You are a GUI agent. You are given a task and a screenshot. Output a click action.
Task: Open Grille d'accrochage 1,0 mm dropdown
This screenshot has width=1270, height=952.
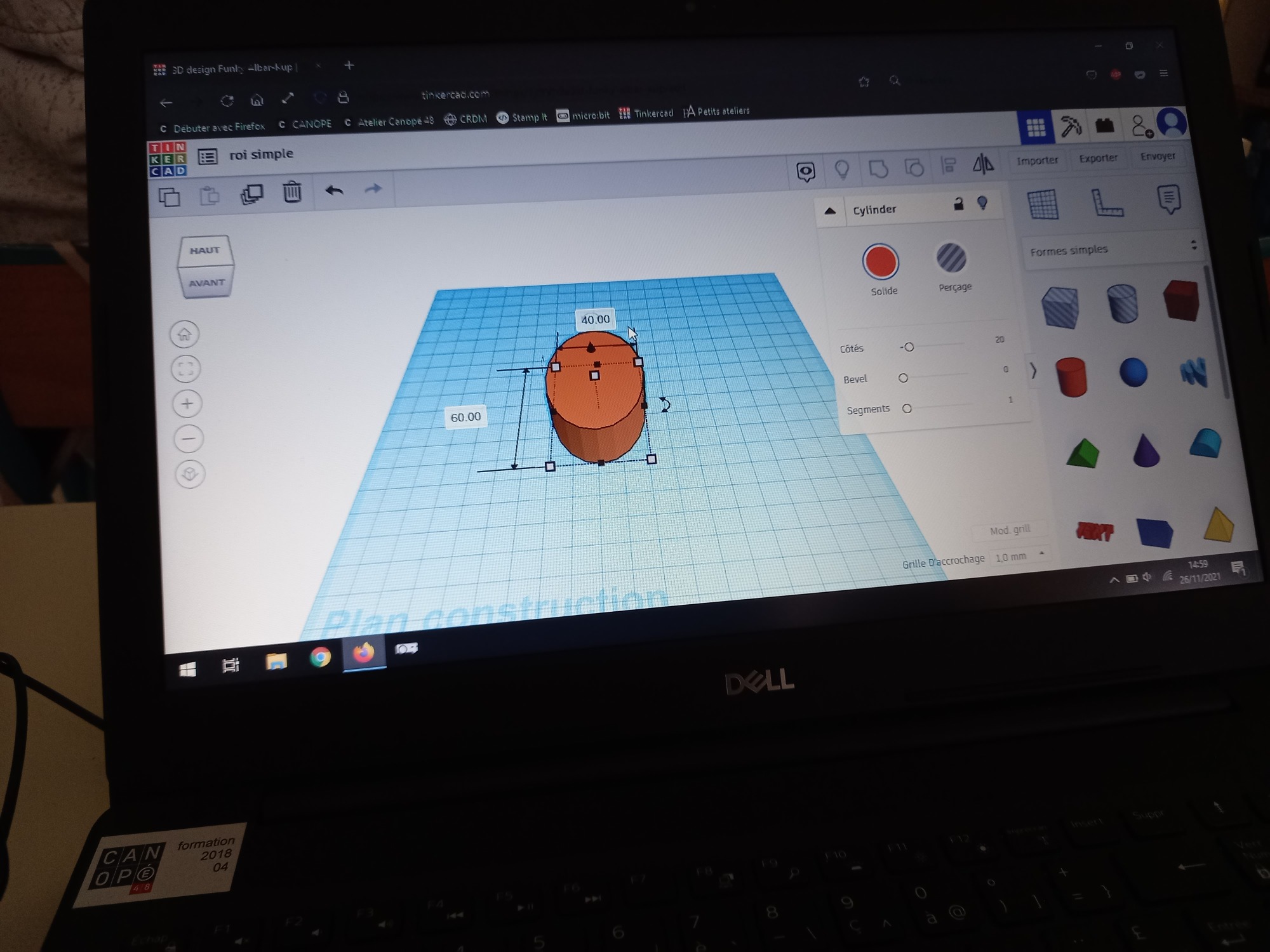point(1019,557)
